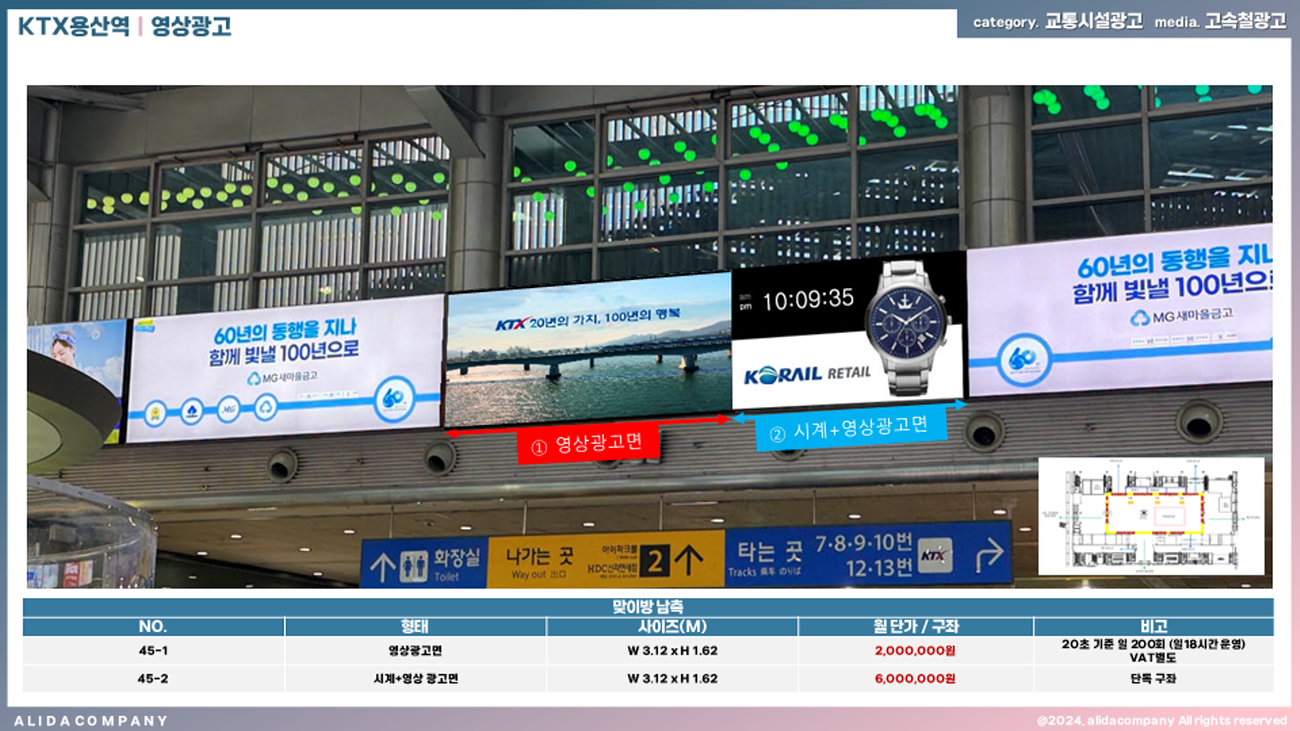Click the ALIDACOMPANY footer text

point(91,720)
